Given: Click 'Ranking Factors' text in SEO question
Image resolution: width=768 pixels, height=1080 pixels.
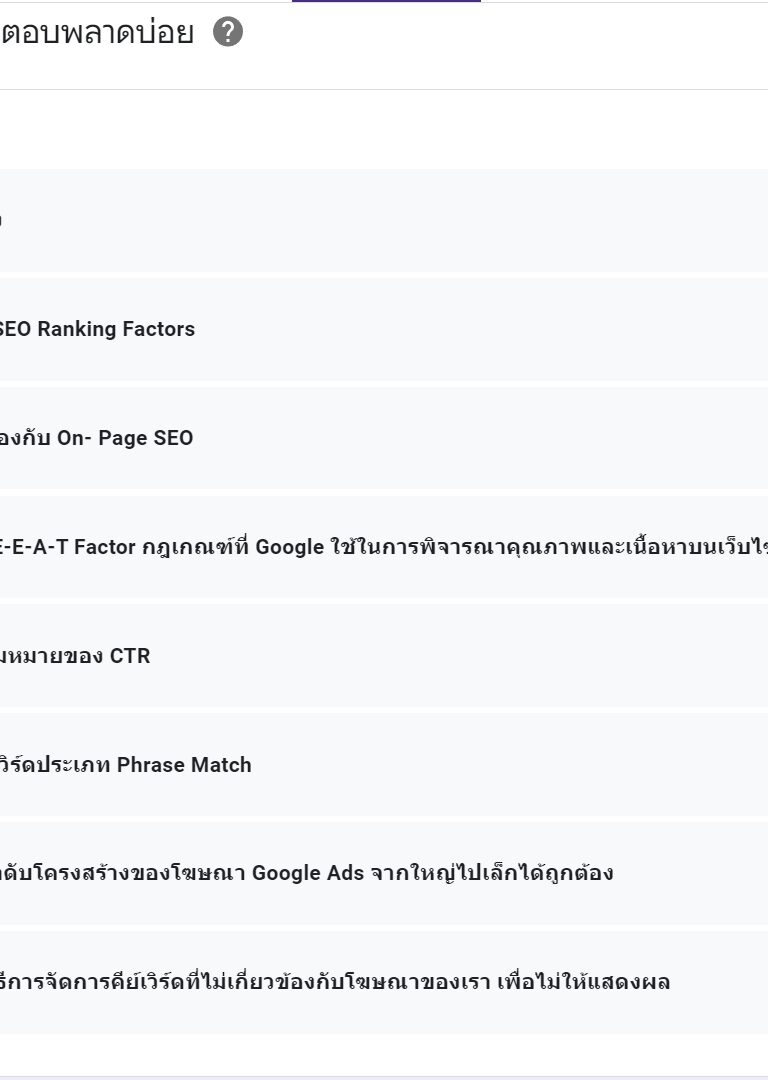Looking at the screenshot, I should (x=116, y=329).
